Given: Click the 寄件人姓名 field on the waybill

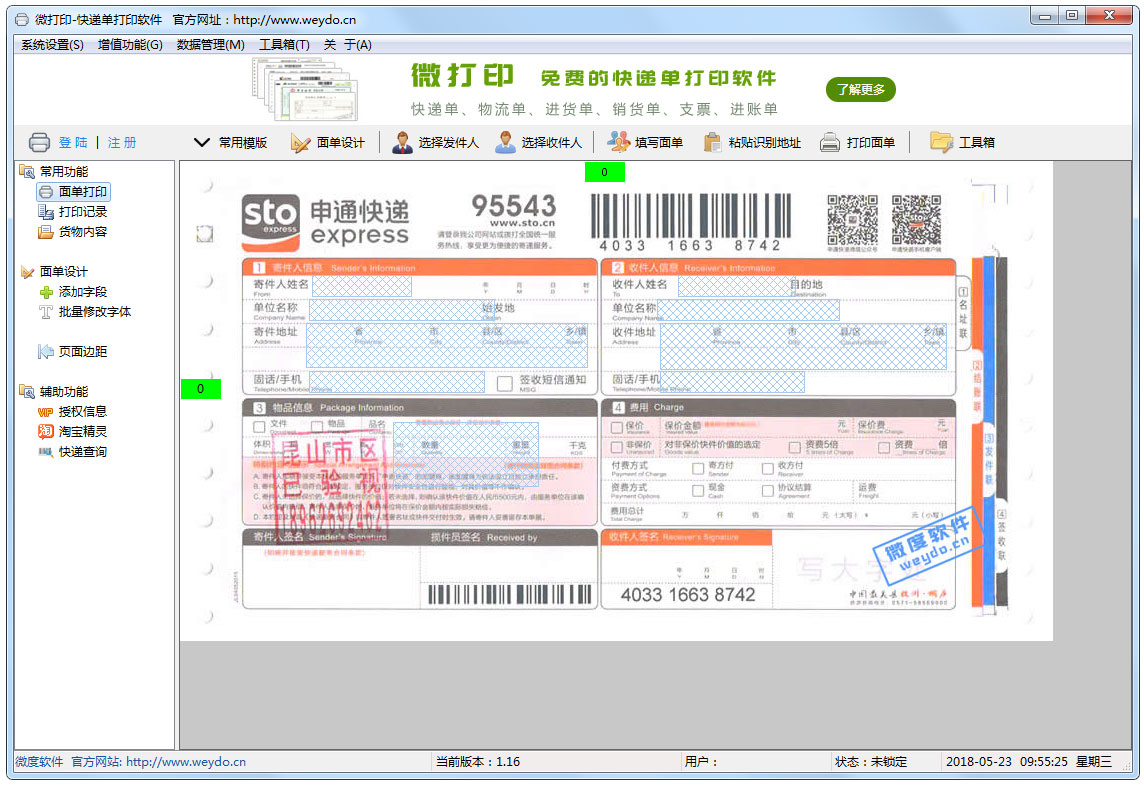Looking at the screenshot, I should (x=361, y=287).
